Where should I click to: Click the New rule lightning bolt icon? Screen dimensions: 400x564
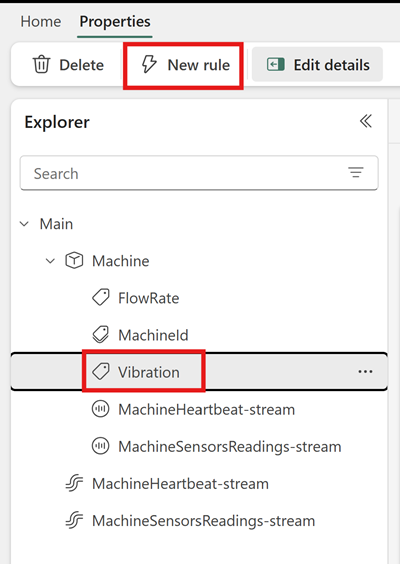coord(149,65)
